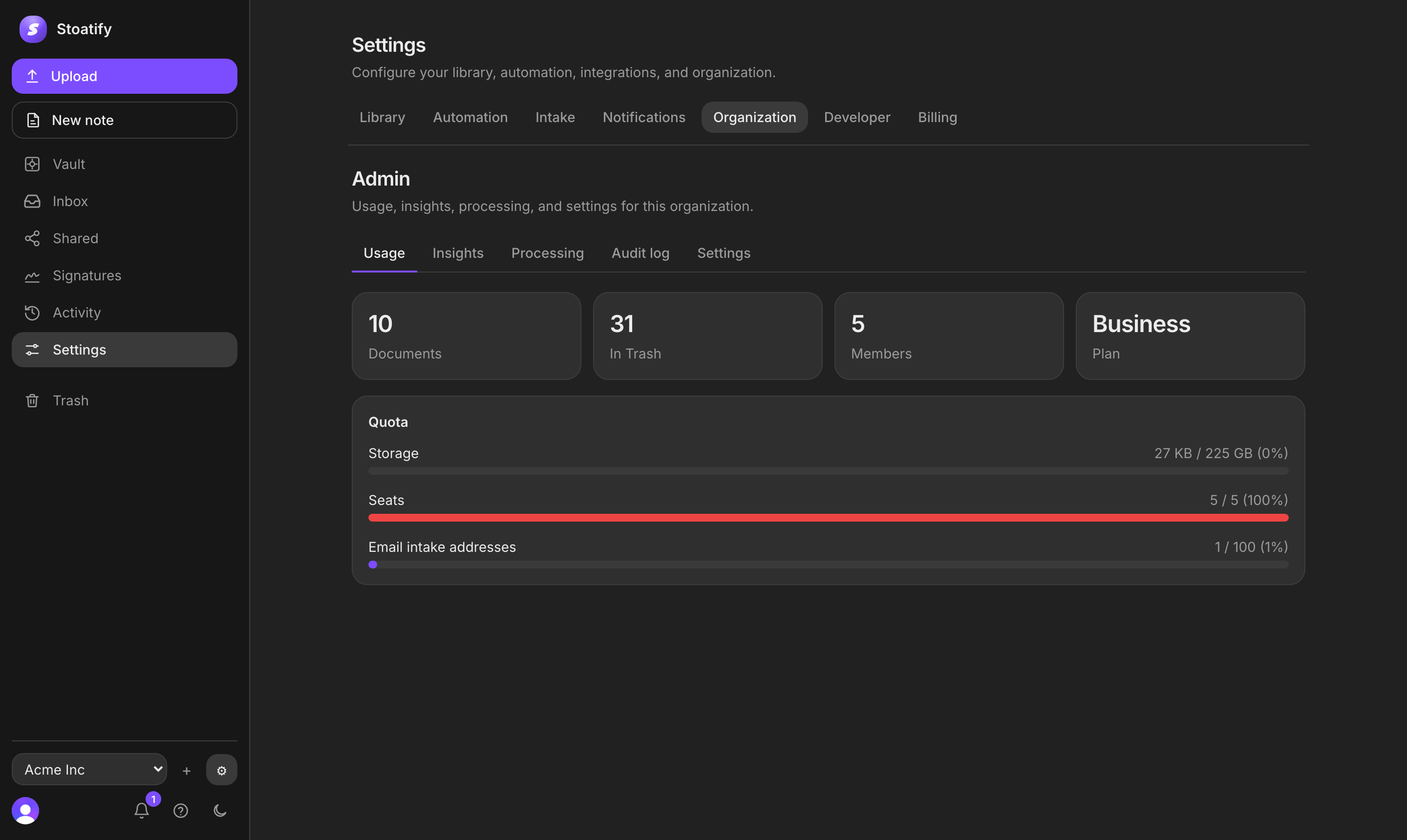Image resolution: width=1407 pixels, height=840 pixels.
Task: Select the Organization tab
Action: pyautogui.click(x=754, y=117)
